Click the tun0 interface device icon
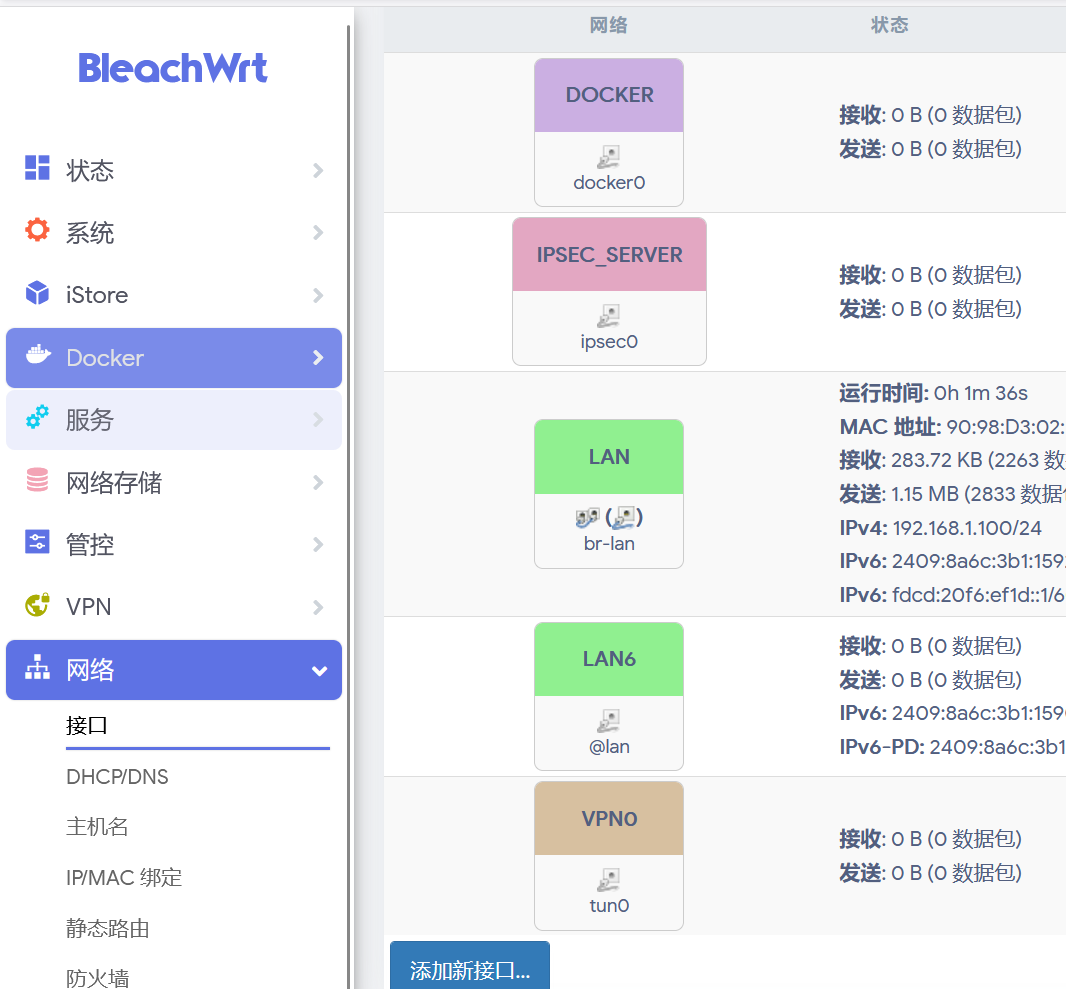This screenshot has width=1066, height=989. pyautogui.click(x=609, y=881)
